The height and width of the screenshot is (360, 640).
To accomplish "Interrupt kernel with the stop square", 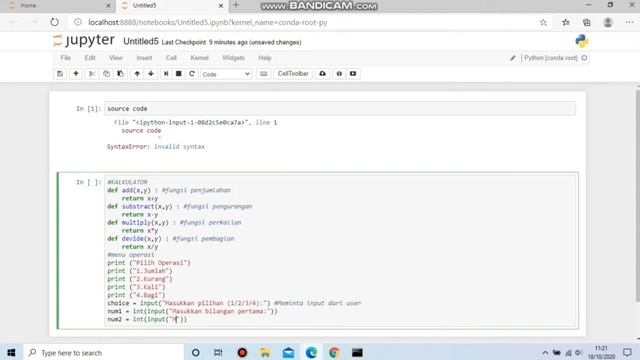I will pyautogui.click(x=178, y=74).
